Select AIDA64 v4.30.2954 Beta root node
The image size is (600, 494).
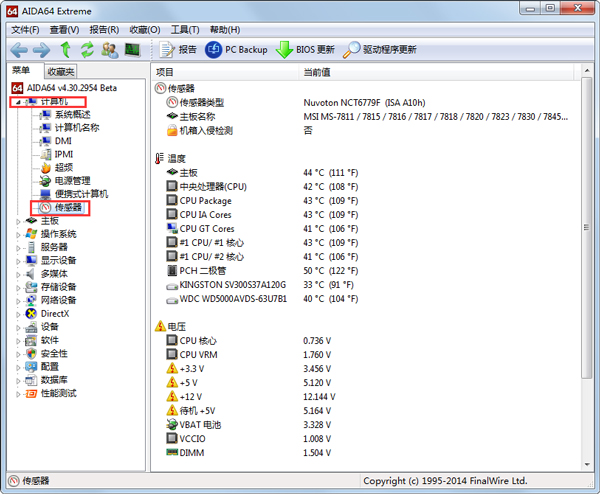tap(64, 88)
